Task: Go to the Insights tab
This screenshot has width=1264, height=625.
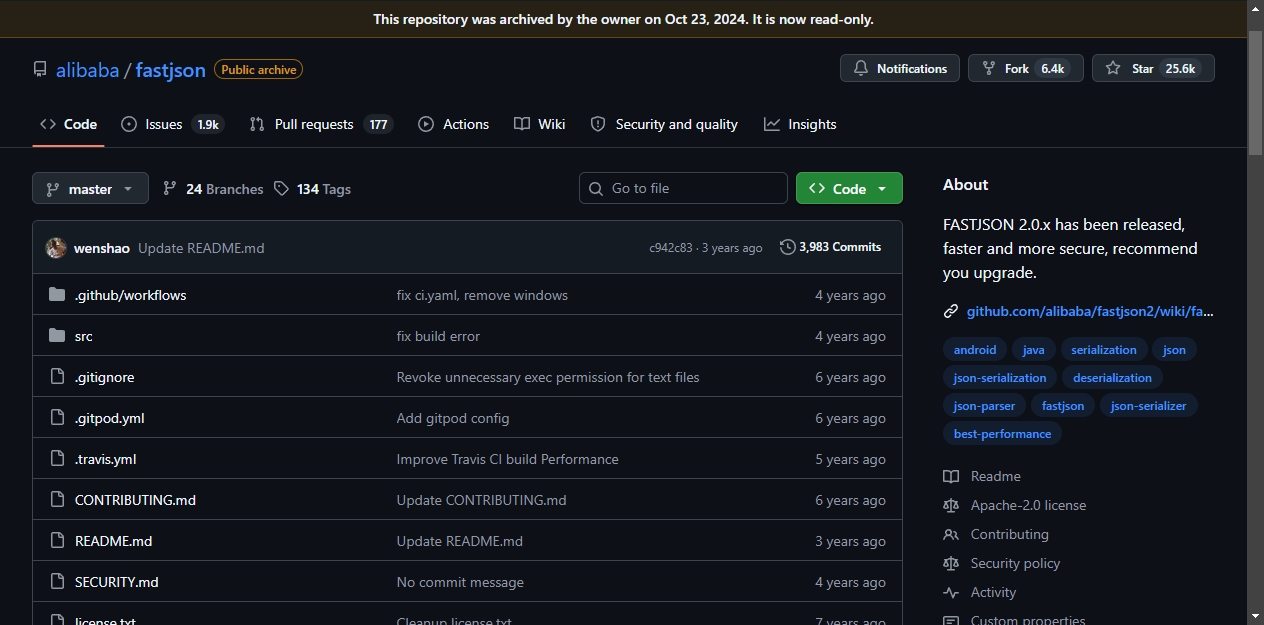Action: (x=800, y=124)
